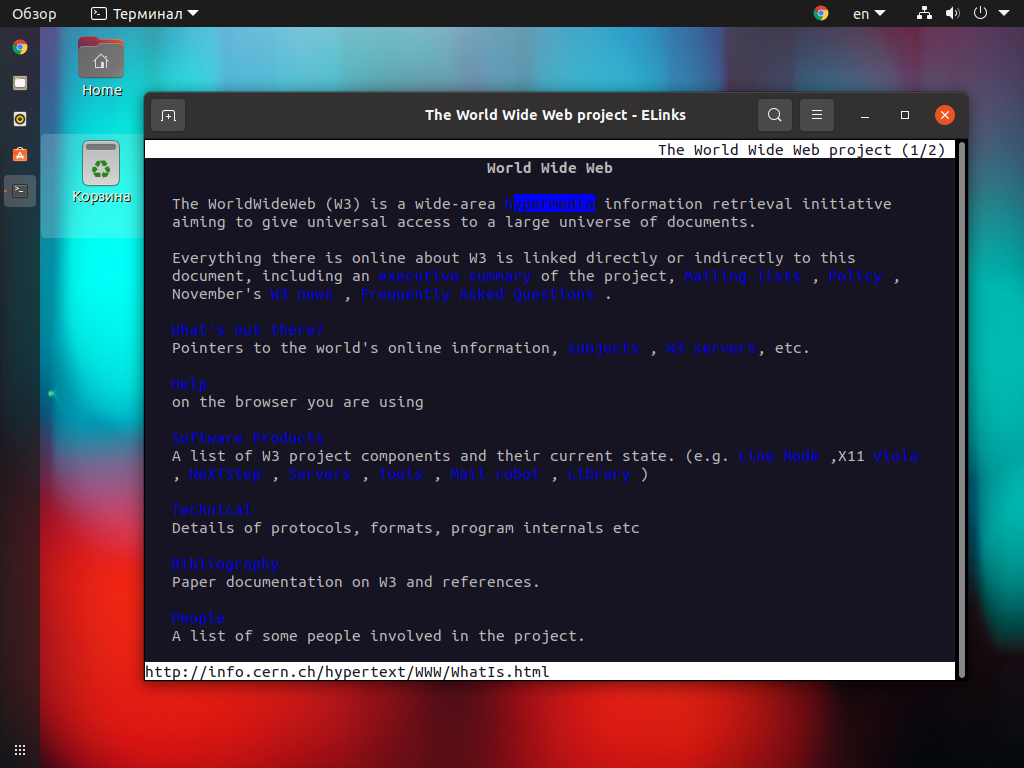Open the Mail robot link
This screenshot has width=1024, height=768.
coord(495,474)
